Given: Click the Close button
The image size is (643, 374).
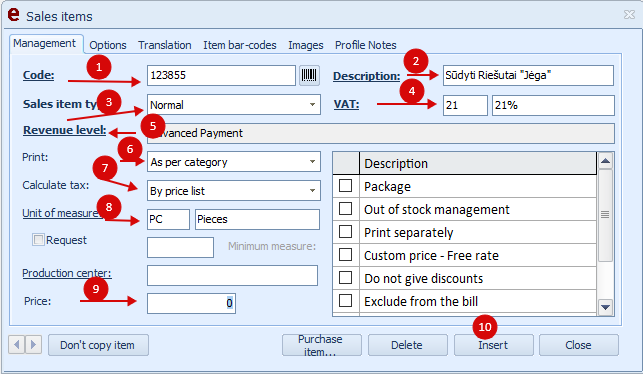Looking at the screenshot, I should pos(579,345).
